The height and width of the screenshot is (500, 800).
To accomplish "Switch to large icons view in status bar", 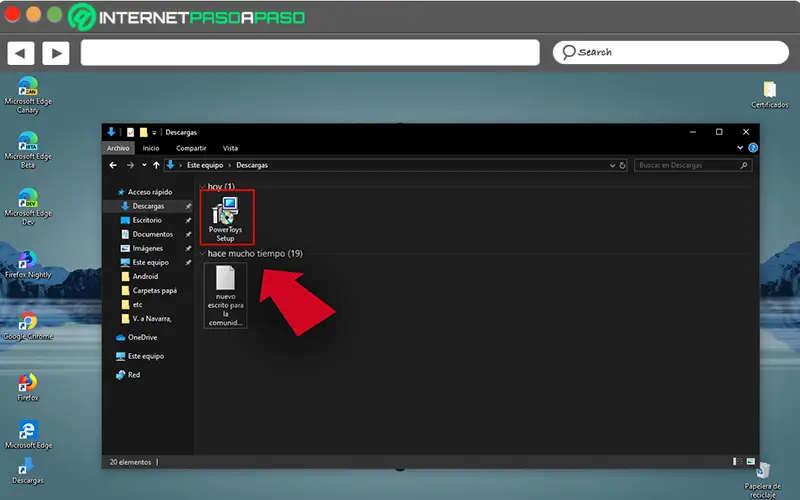I will coord(751,461).
